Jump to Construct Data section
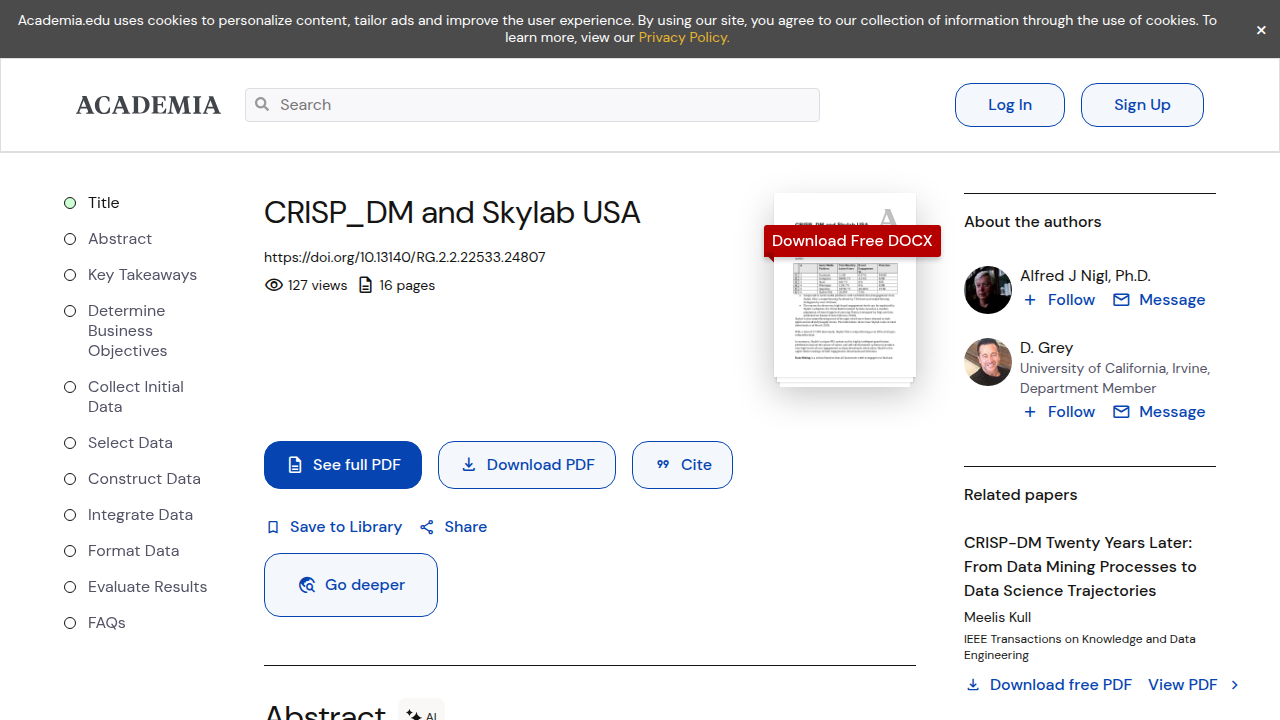 (x=144, y=479)
